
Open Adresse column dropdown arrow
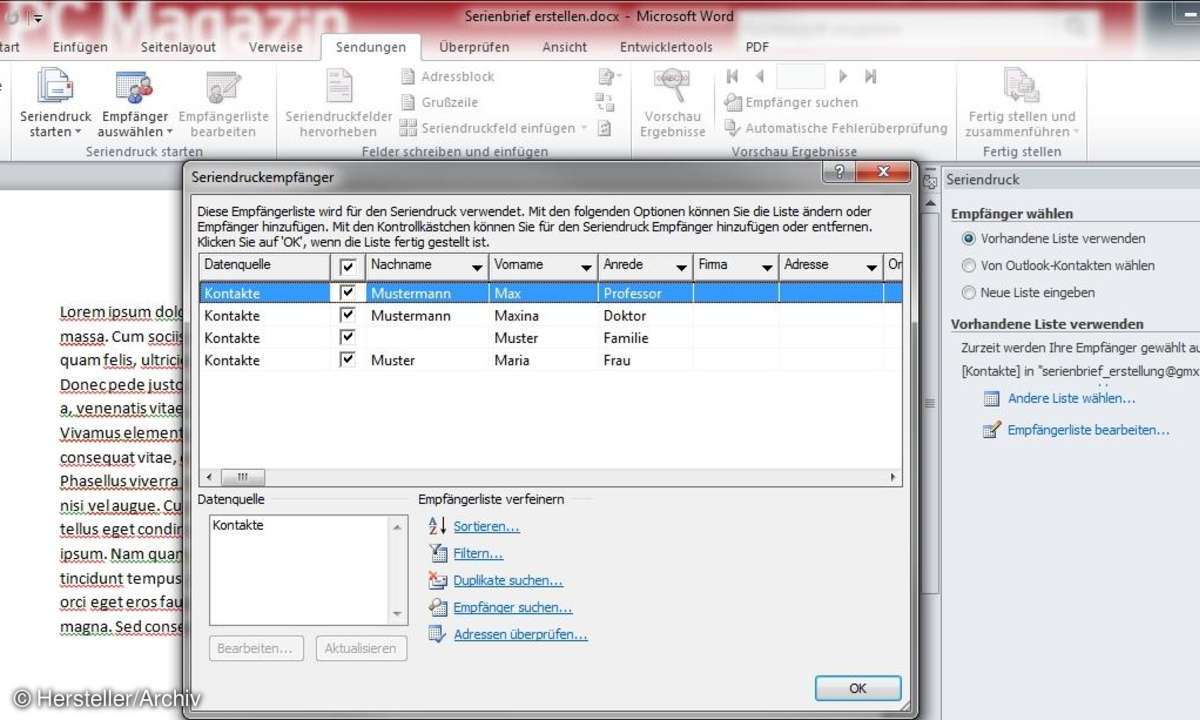pos(869,268)
